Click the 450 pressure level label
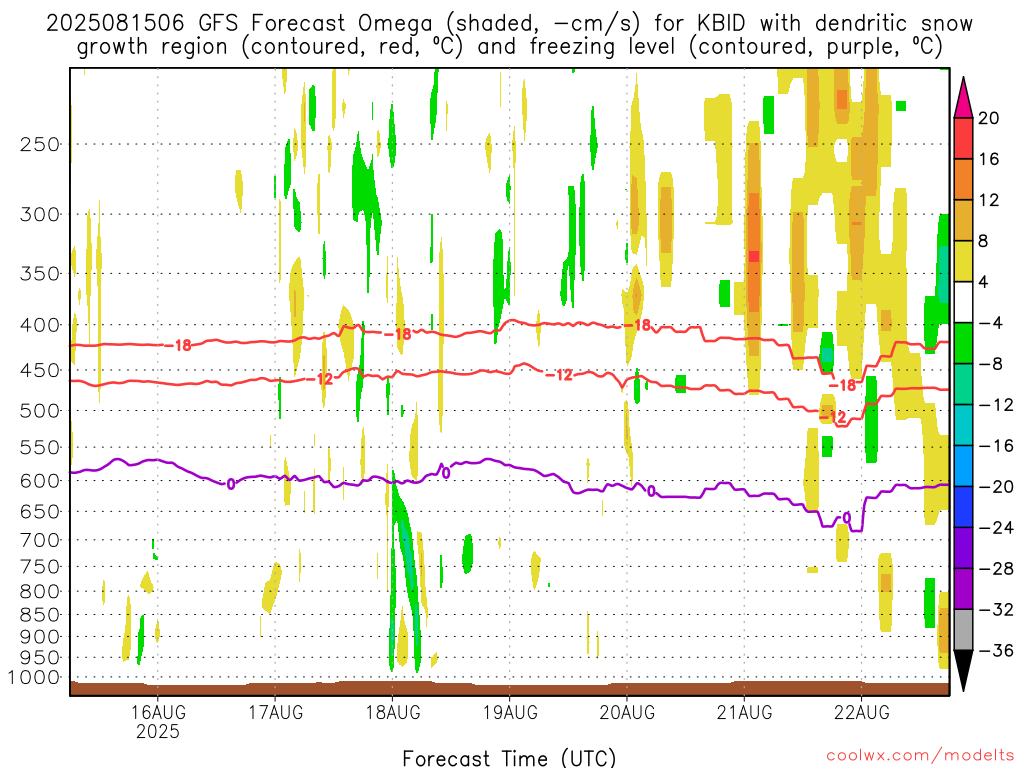Image resolution: width=1024 pixels, height=768 pixels. [x=40, y=370]
